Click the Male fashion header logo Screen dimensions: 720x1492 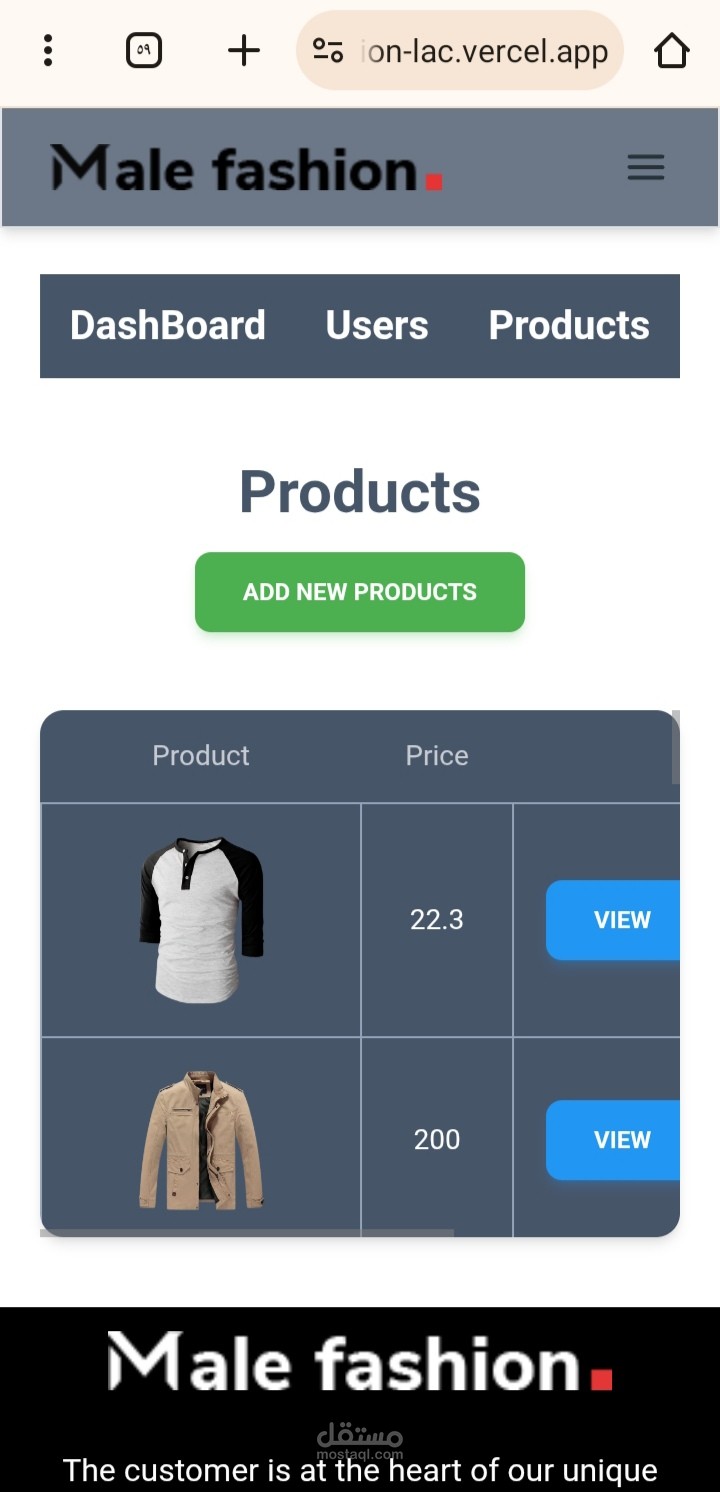pos(247,168)
